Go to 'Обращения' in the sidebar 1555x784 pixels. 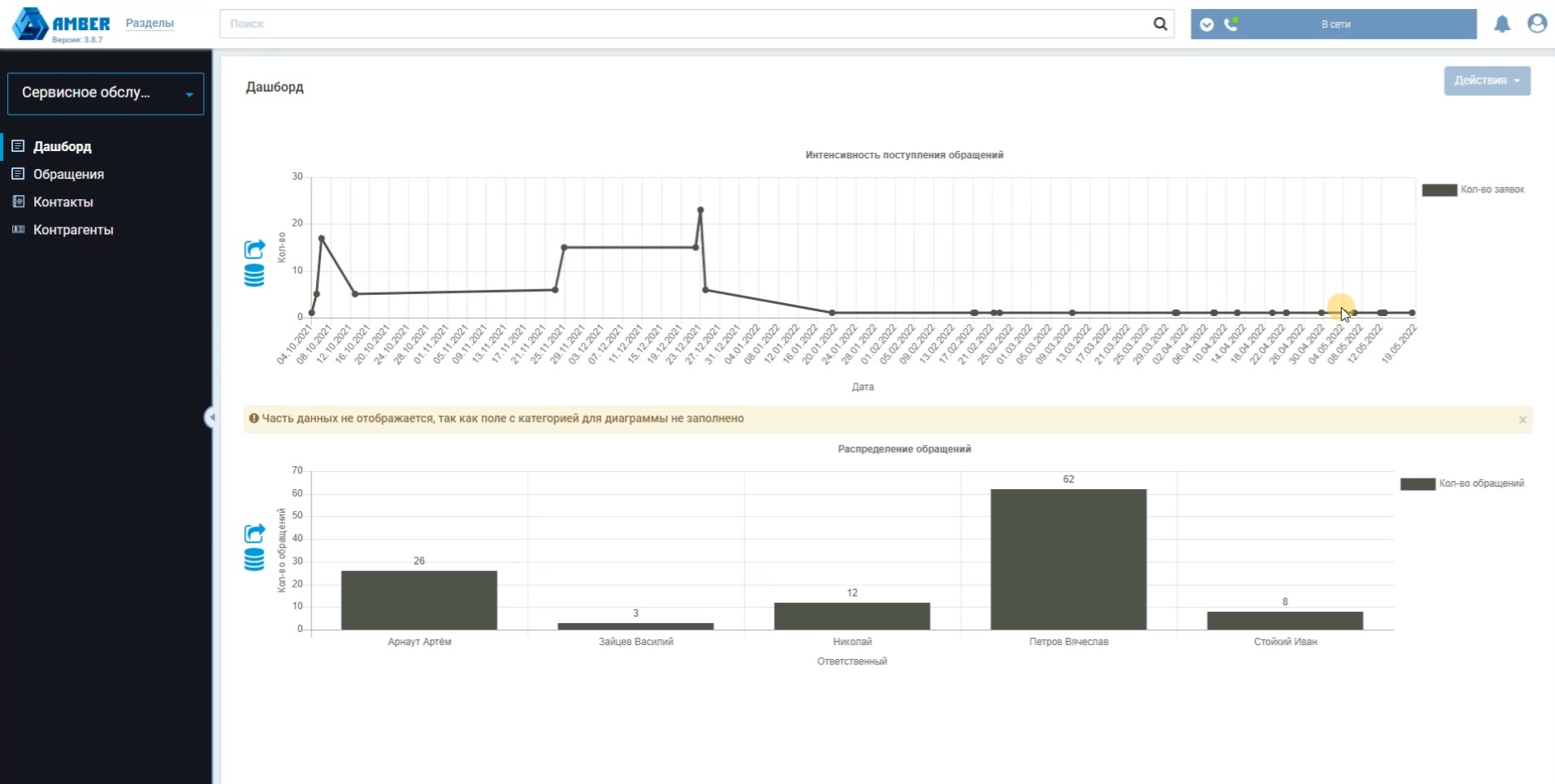68,175
